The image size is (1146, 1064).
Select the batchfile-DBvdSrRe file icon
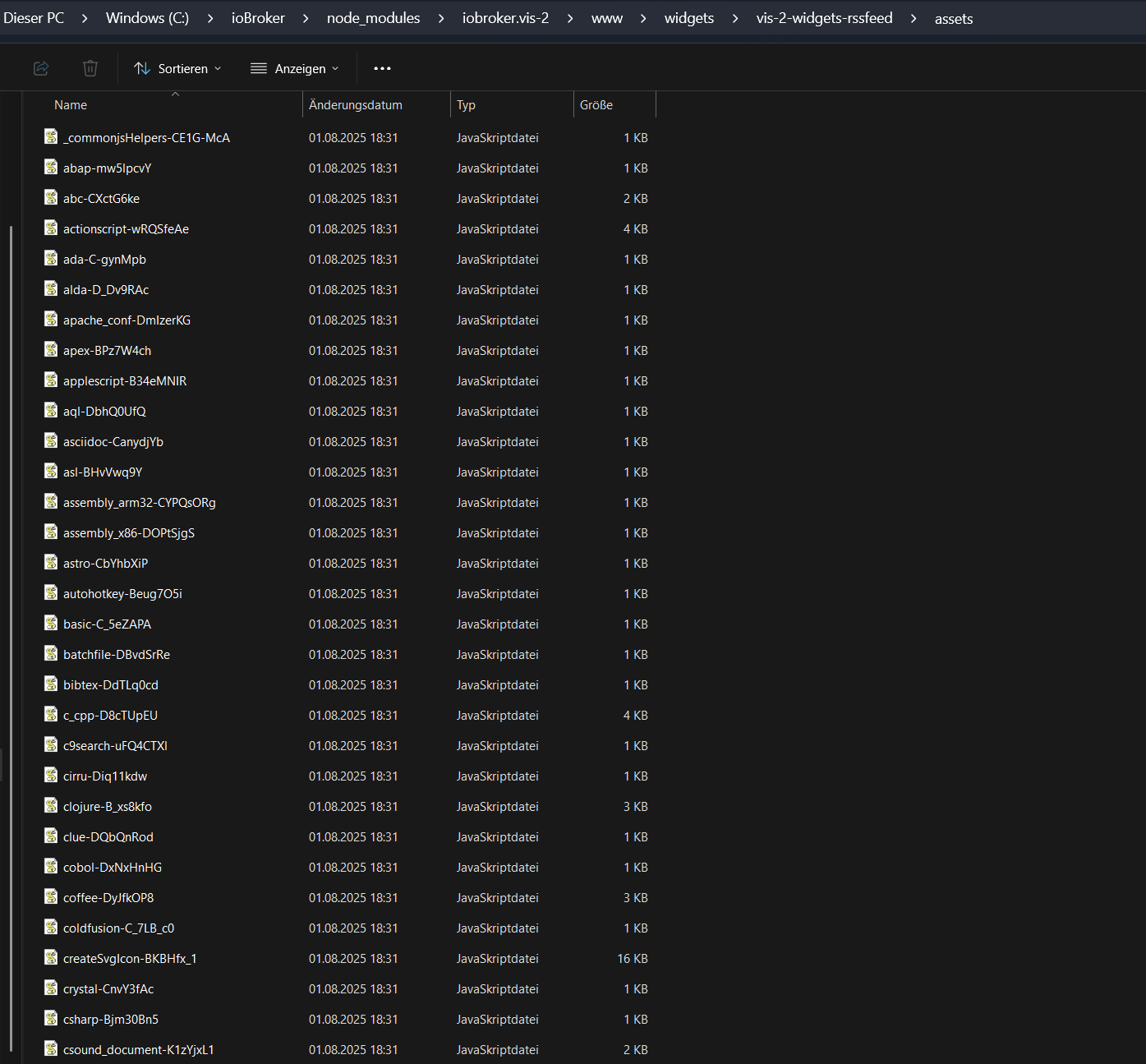click(x=51, y=654)
